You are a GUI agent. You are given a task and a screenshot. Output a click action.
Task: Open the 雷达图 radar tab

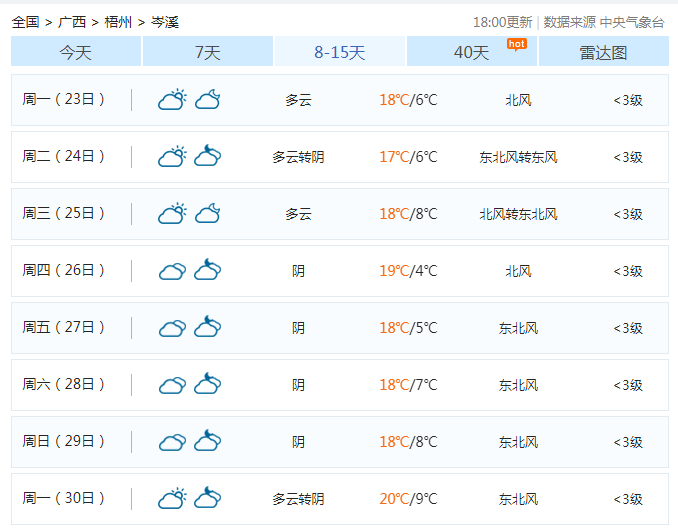[x=603, y=52]
